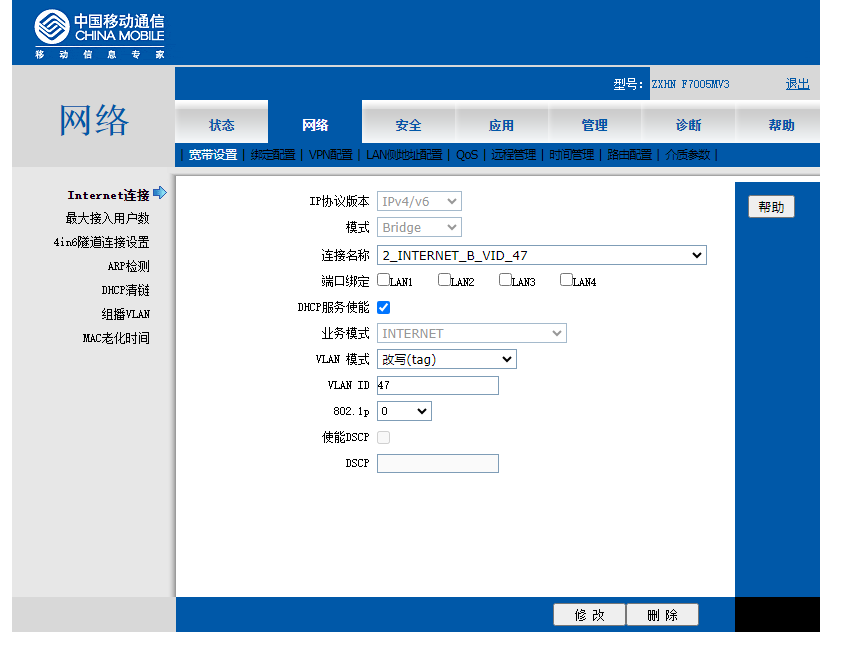Open the 连接名称 connection dropdown

(x=542, y=256)
